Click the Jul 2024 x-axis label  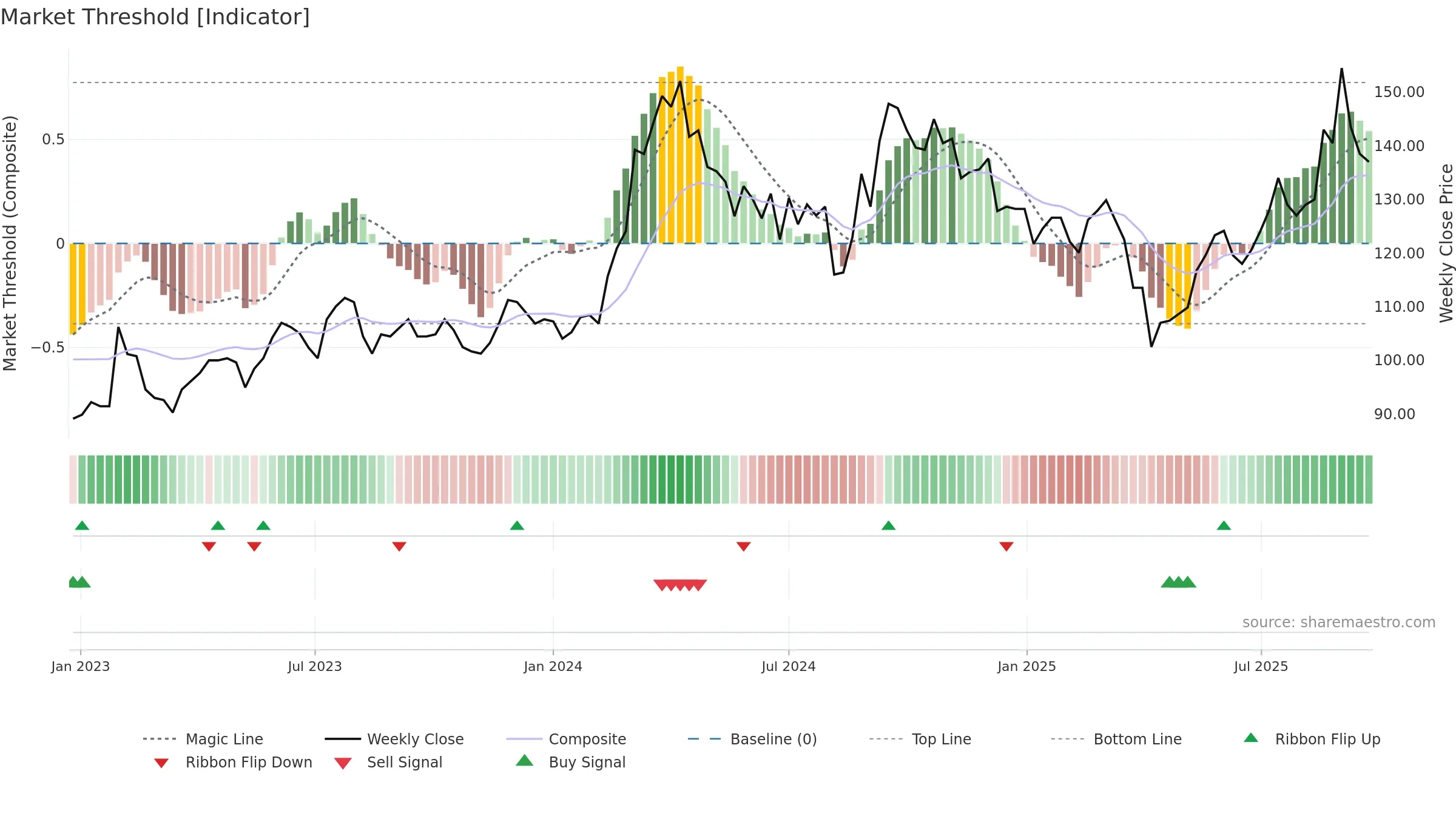click(x=789, y=666)
